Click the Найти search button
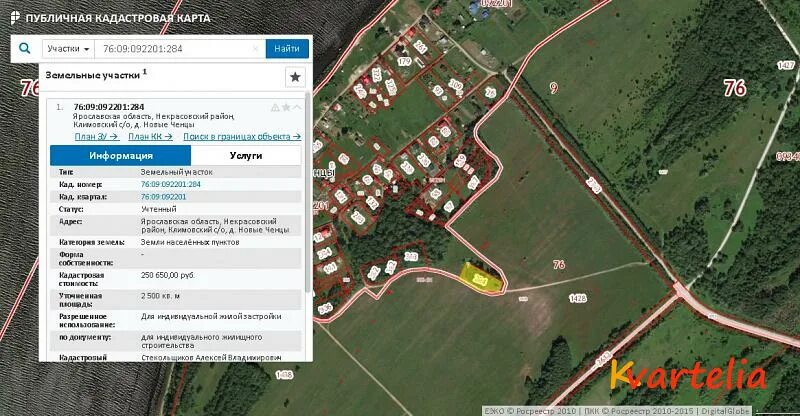The width and height of the screenshot is (800, 416). 287,48
